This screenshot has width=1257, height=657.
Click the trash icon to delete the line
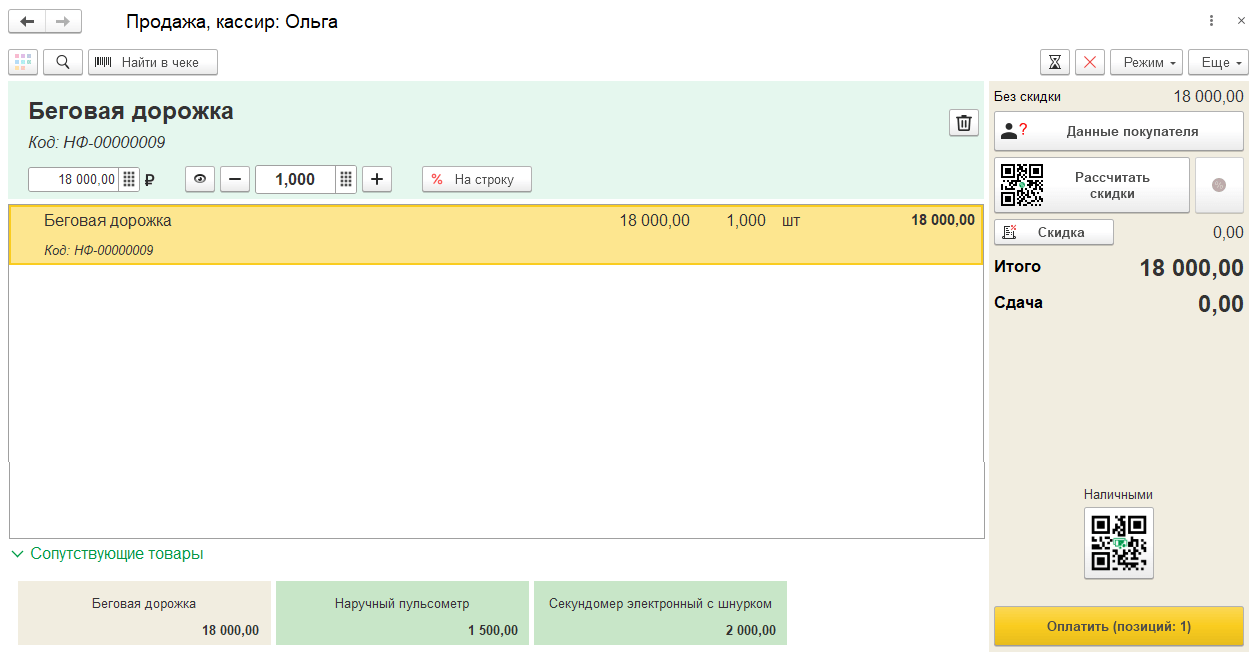pyautogui.click(x=963, y=123)
